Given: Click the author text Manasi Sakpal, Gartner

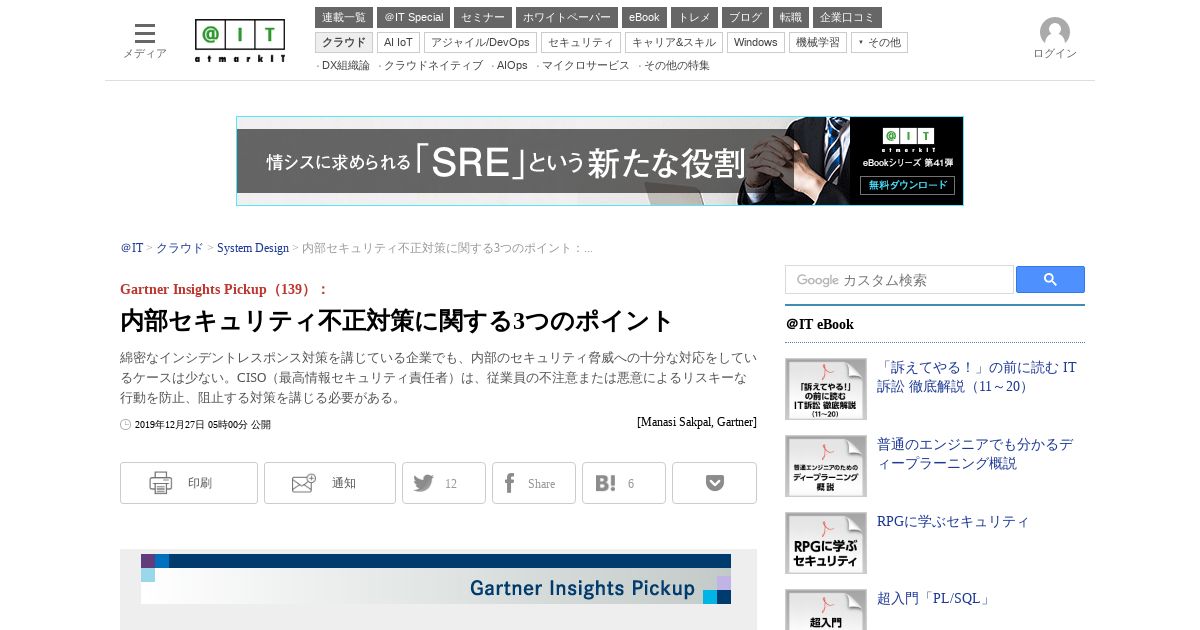Looking at the screenshot, I should point(697,422).
